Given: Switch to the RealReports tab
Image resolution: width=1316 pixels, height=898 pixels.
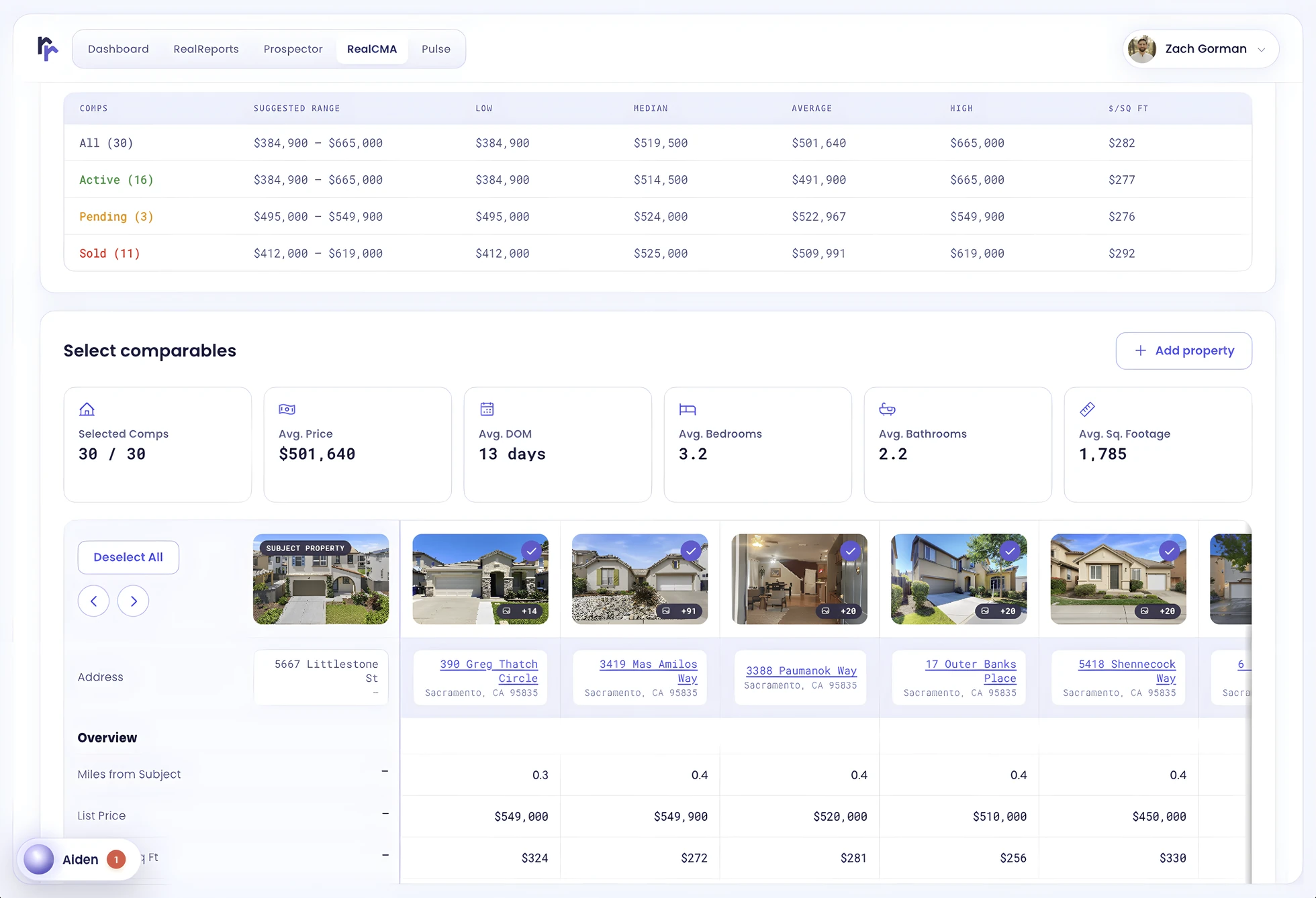Looking at the screenshot, I should [x=206, y=49].
